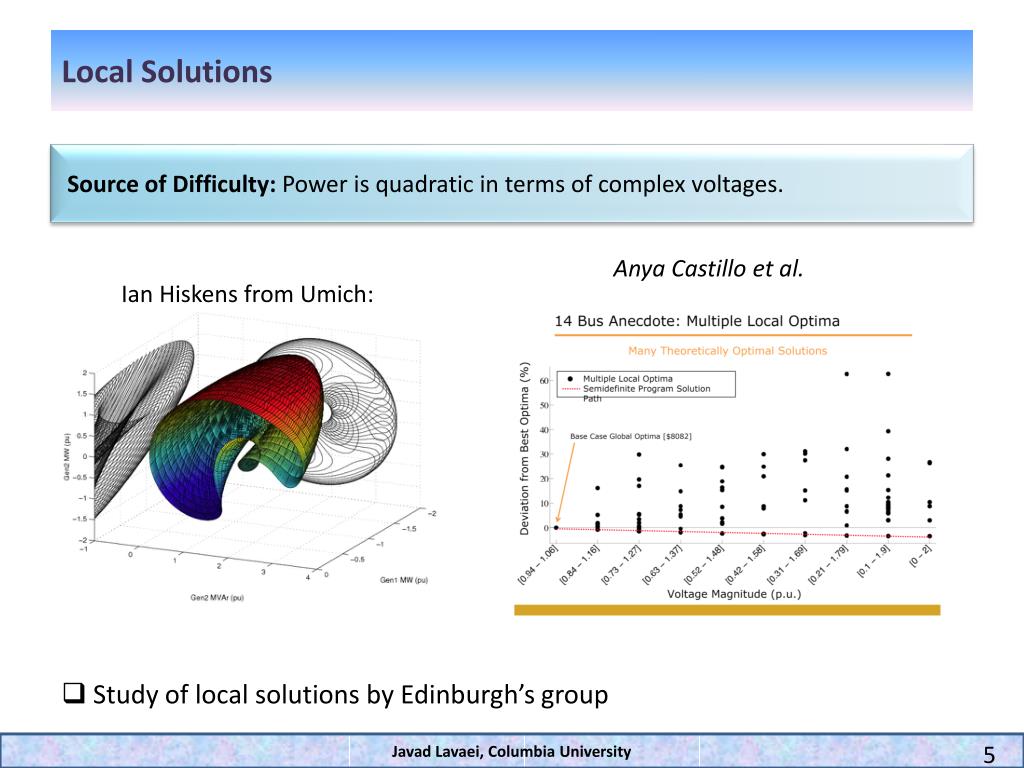Image resolution: width=1024 pixels, height=768 pixels.
Task: Click the 'Local Solutions' slide title
Action: (x=167, y=72)
